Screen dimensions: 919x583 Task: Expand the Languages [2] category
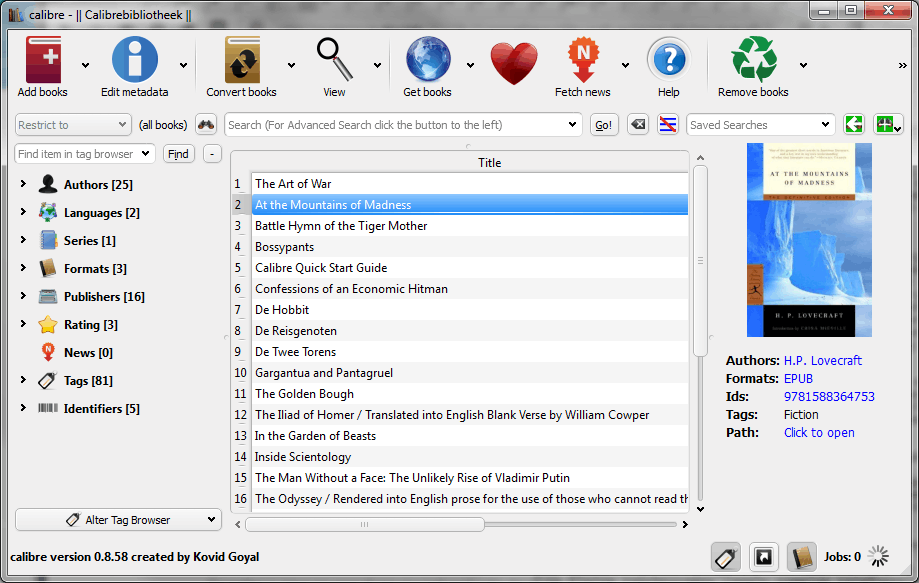(x=23, y=212)
